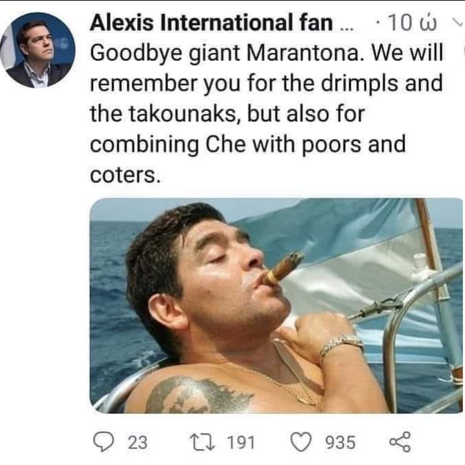Click the 23 replies count
465x465 pixels.
coord(138,443)
